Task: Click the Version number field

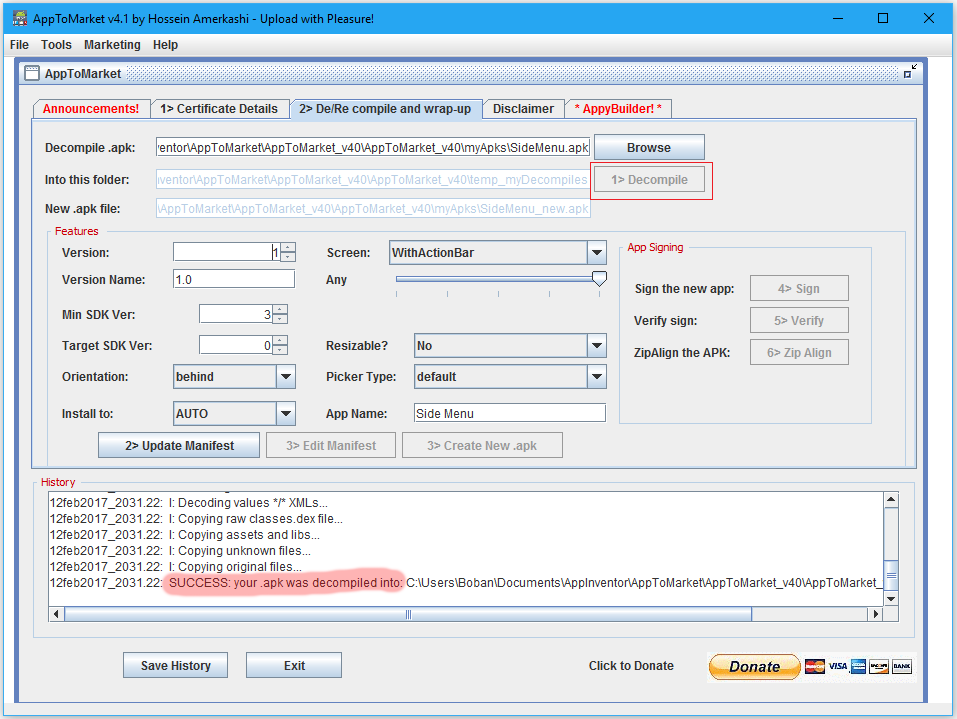Action: point(226,251)
